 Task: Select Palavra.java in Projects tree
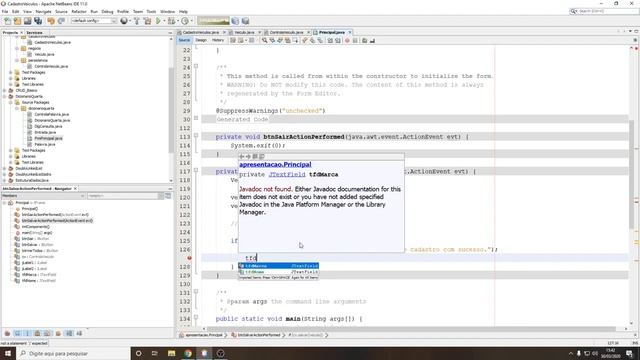tap(44, 144)
